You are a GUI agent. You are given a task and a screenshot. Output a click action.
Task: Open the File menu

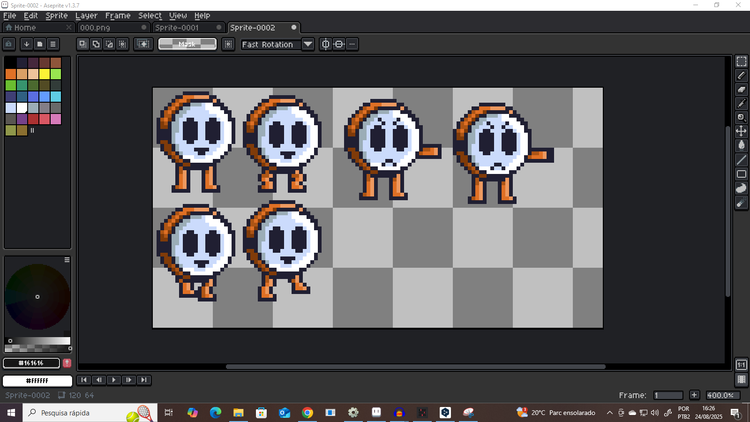pos(10,15)
